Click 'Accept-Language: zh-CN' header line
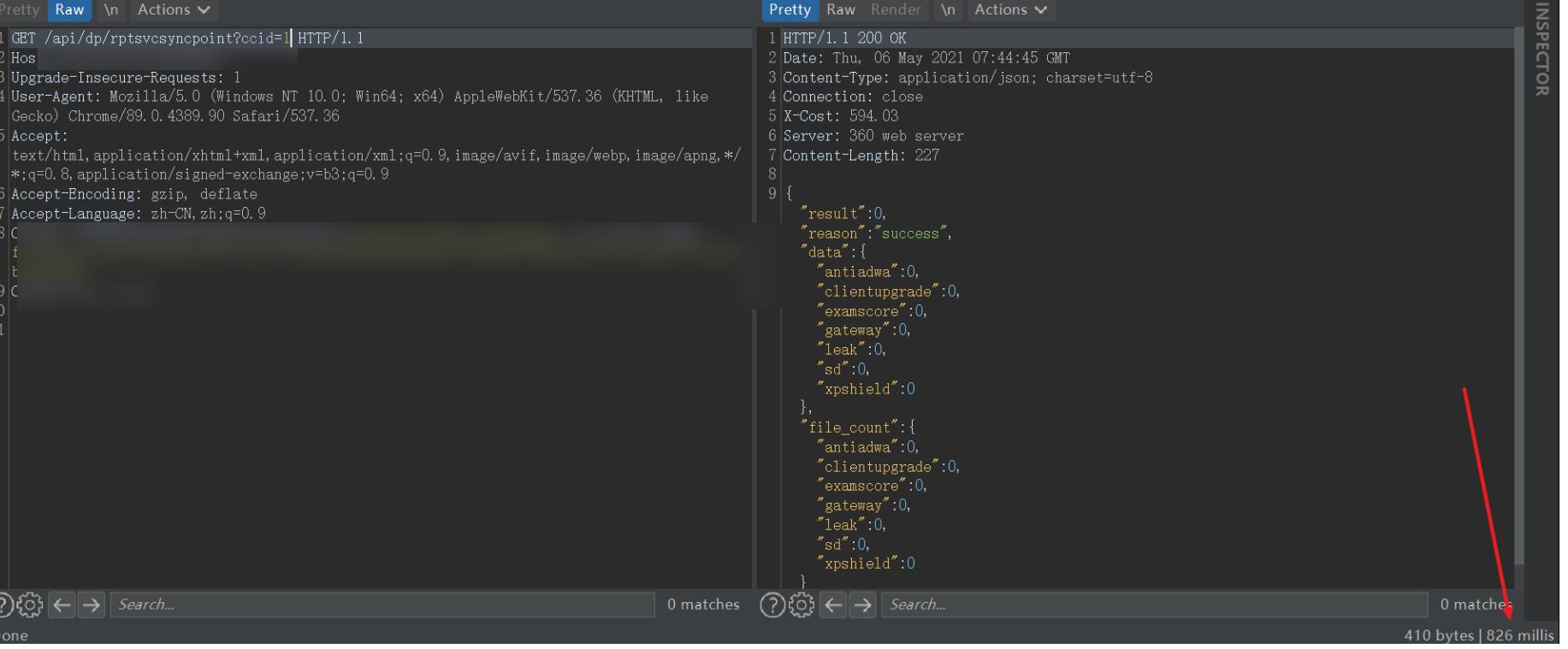Image resolution: width=1568 pixels, height=649 pixels. click(139, 214)
